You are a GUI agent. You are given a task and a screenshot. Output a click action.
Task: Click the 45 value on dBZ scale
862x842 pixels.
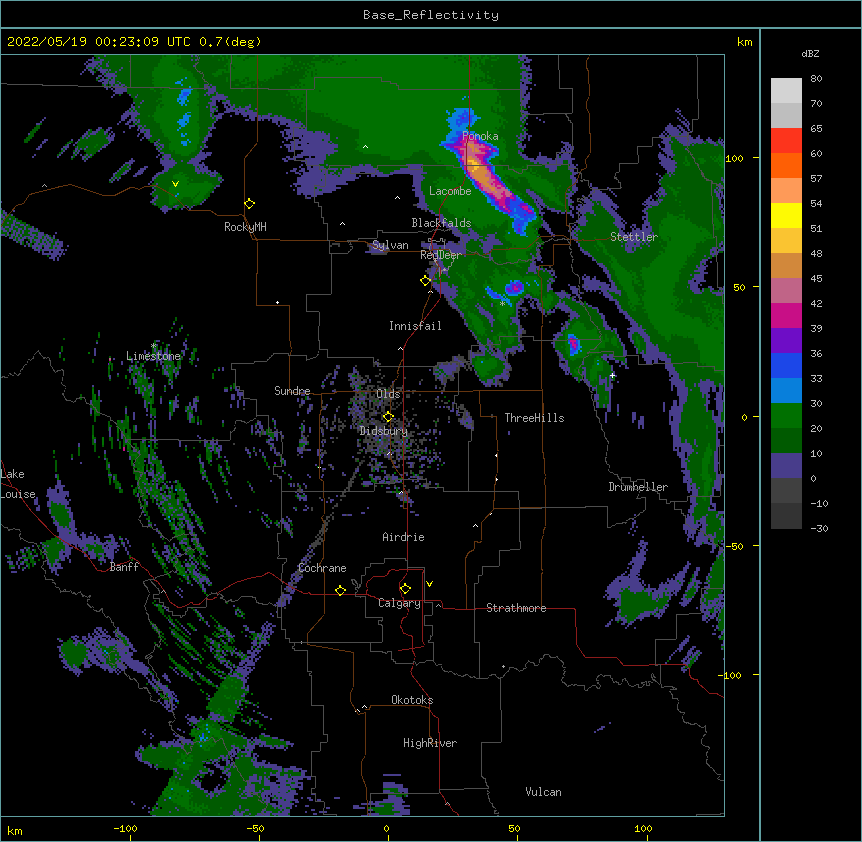click(816, 279)
